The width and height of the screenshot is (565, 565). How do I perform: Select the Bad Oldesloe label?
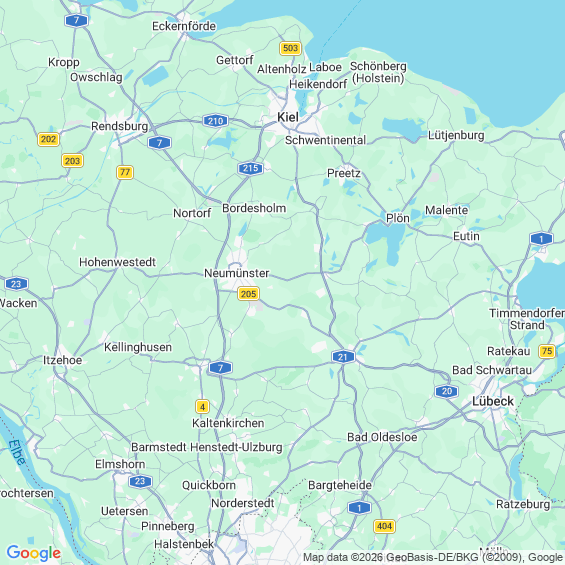pyautogui.click(x=382, y=437)
